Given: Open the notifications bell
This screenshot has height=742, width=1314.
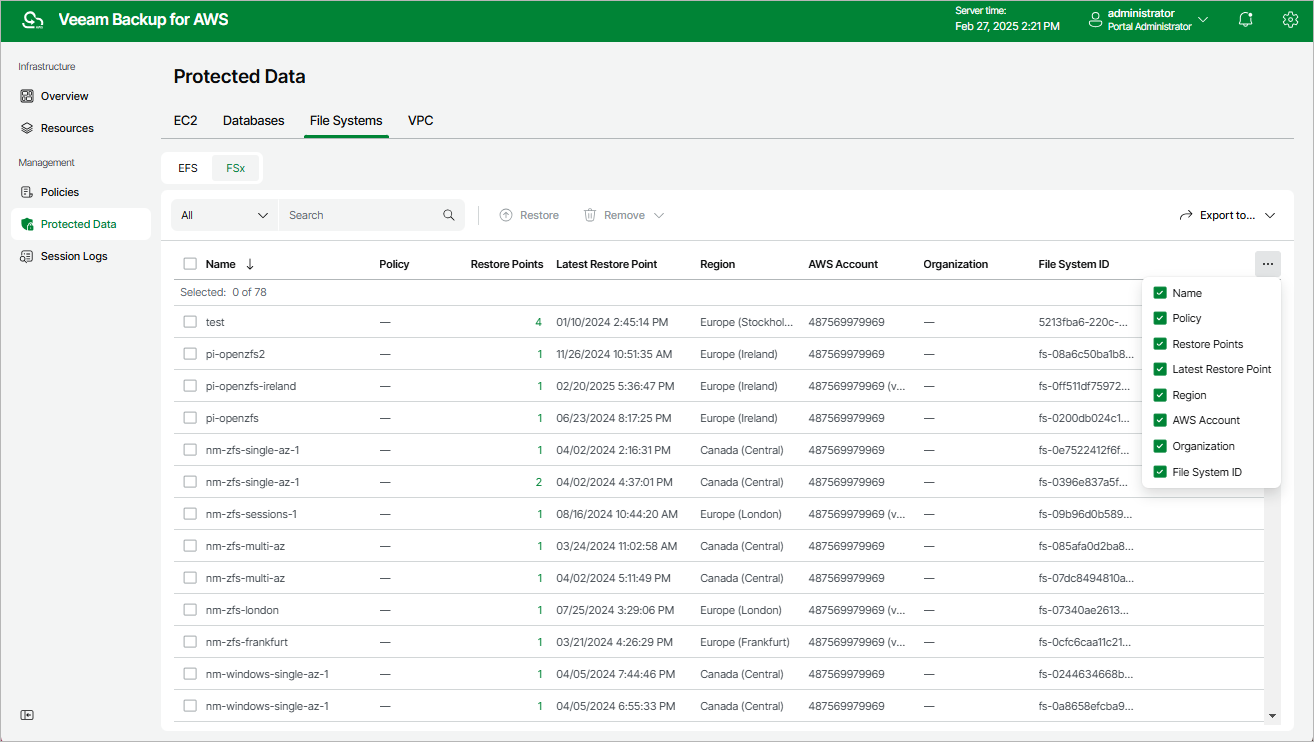Looking at the screenshot, I should coord(1245,19).
